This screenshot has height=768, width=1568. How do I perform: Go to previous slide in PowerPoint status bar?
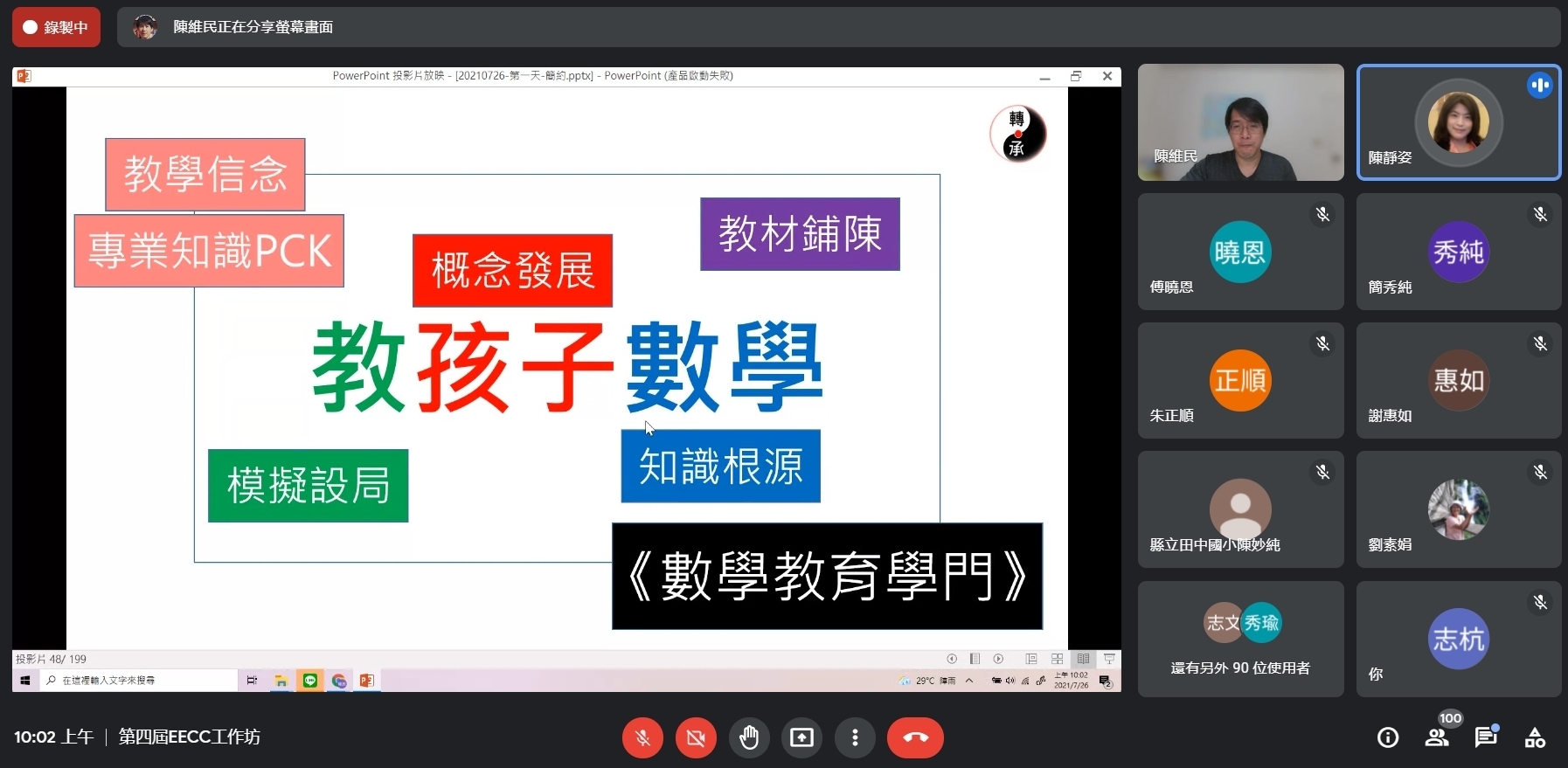(x=952, y=659)
